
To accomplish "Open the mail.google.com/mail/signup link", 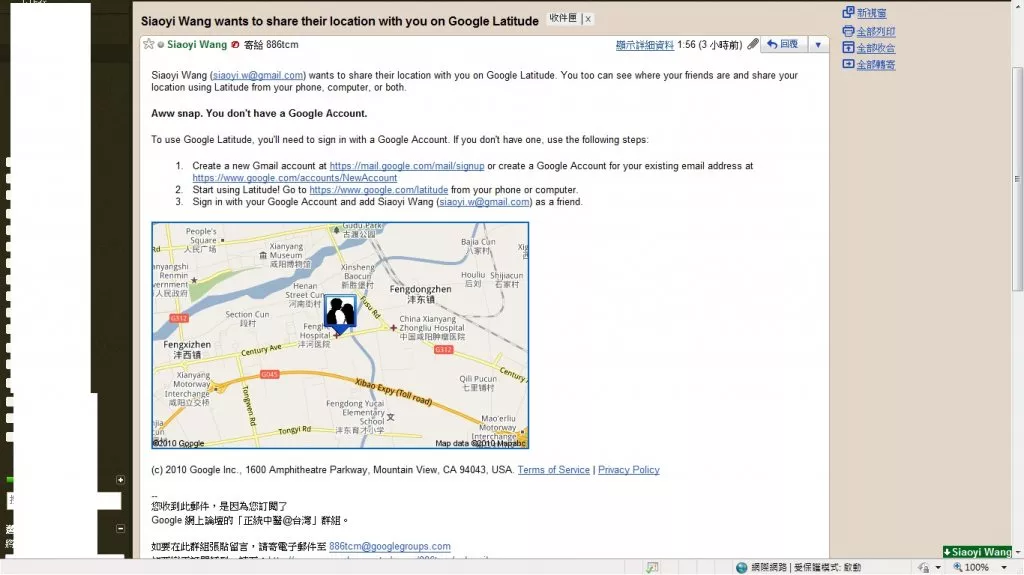I will pos(407,166).
